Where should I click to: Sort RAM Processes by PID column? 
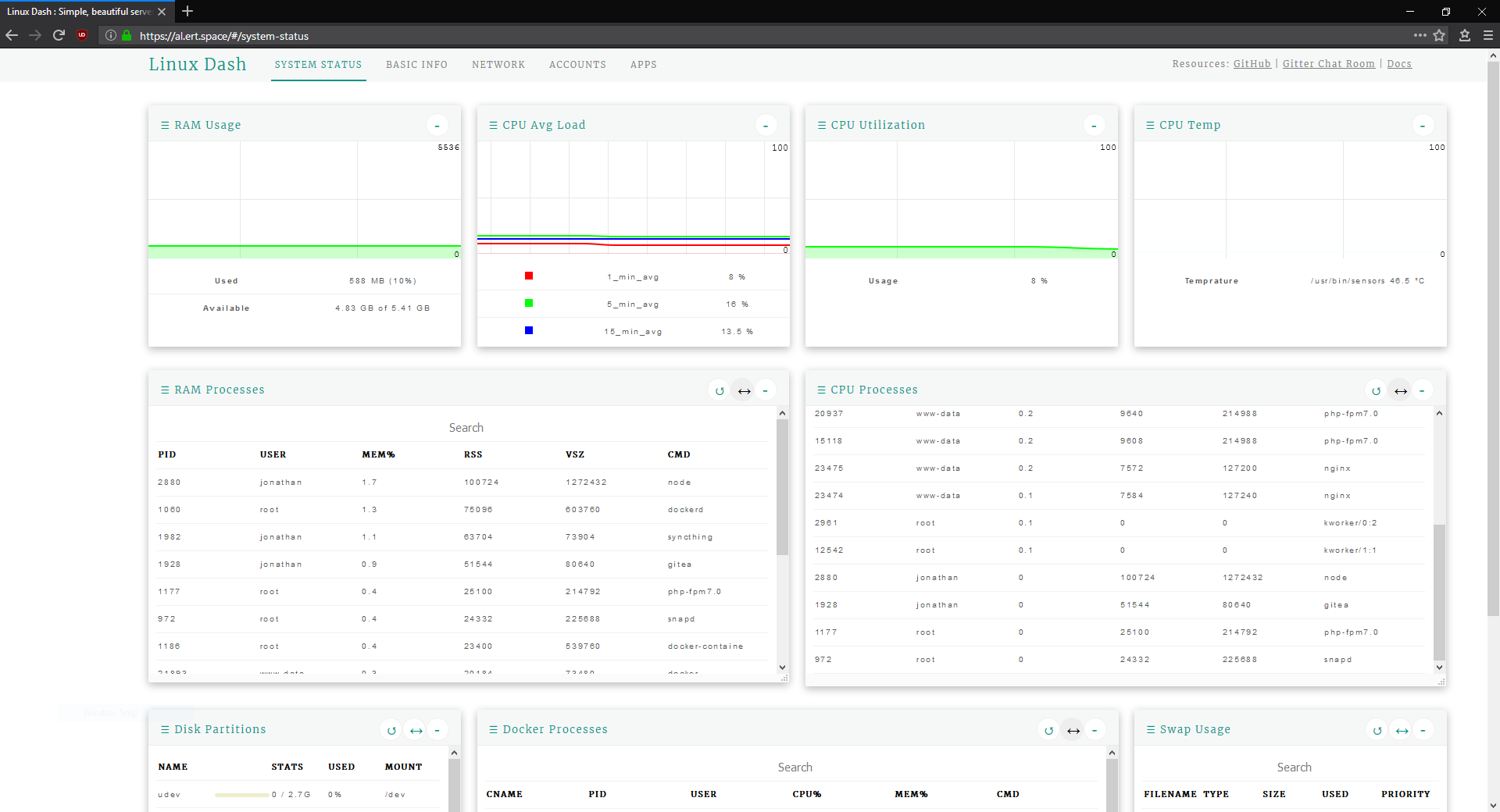tap(167, 454)
